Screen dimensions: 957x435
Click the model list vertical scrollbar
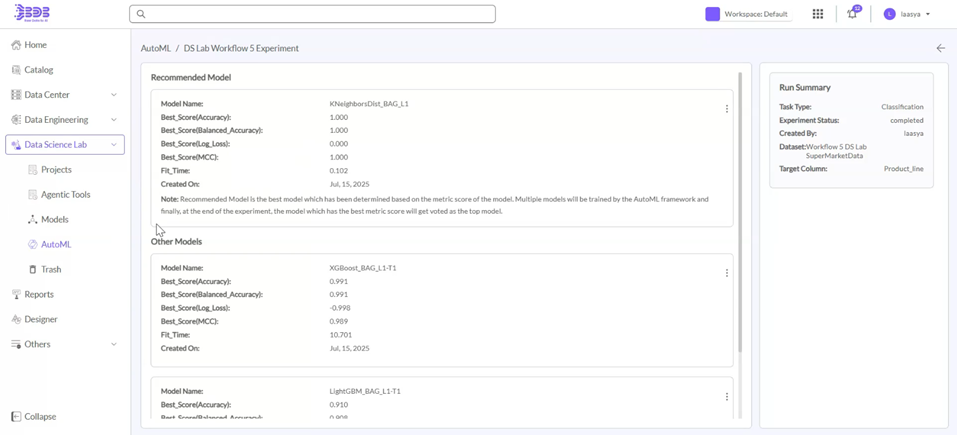click(740, 210)
